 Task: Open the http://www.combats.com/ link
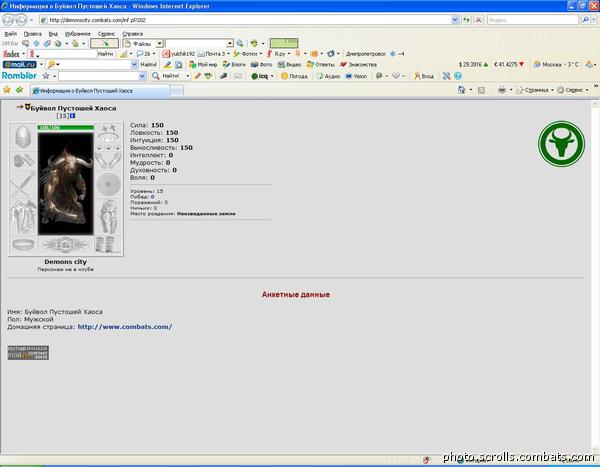125,327
